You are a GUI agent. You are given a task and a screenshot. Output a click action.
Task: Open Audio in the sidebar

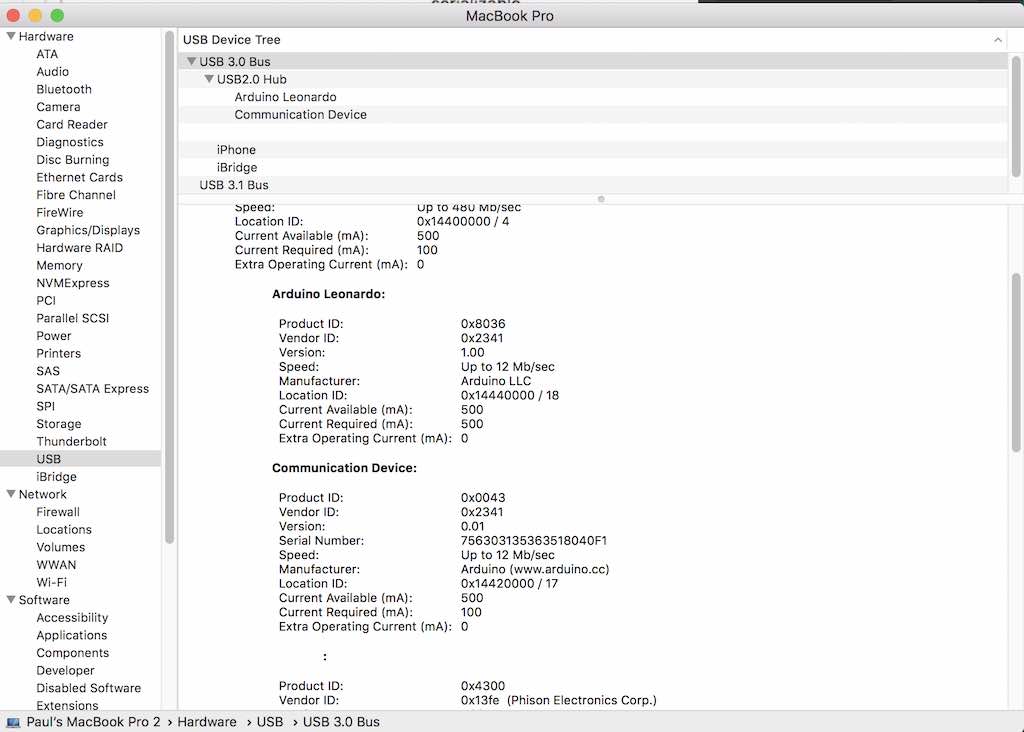click(x=52, y=71)
